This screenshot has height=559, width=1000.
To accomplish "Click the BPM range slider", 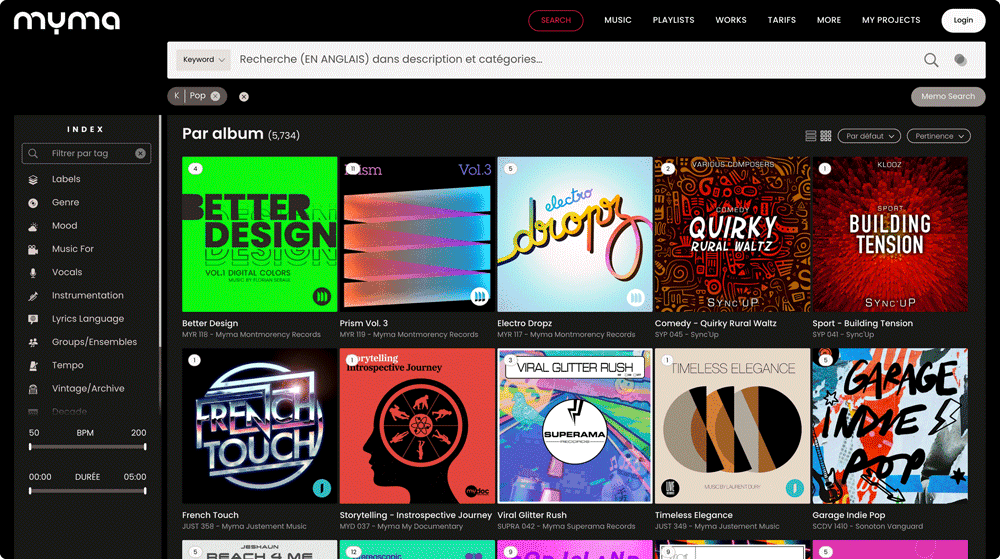I will pyautogui.click(x=88, y=447).
